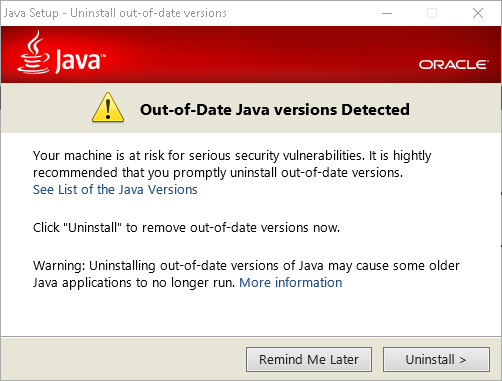Click the Java Setup title bar text
This screenshot has width=502, height=381.
tap(115, 13)
